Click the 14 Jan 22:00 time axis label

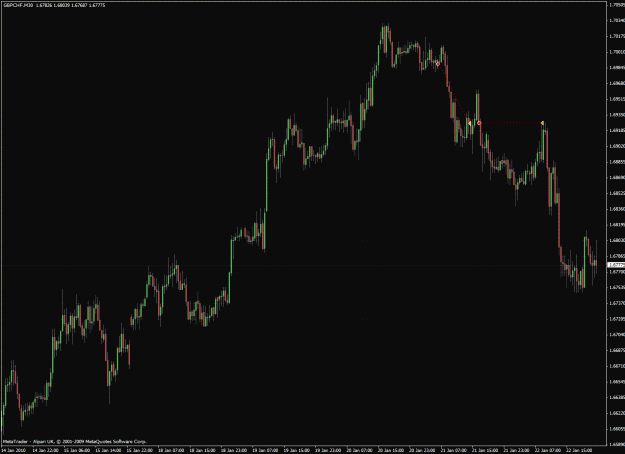click(45, 450)
